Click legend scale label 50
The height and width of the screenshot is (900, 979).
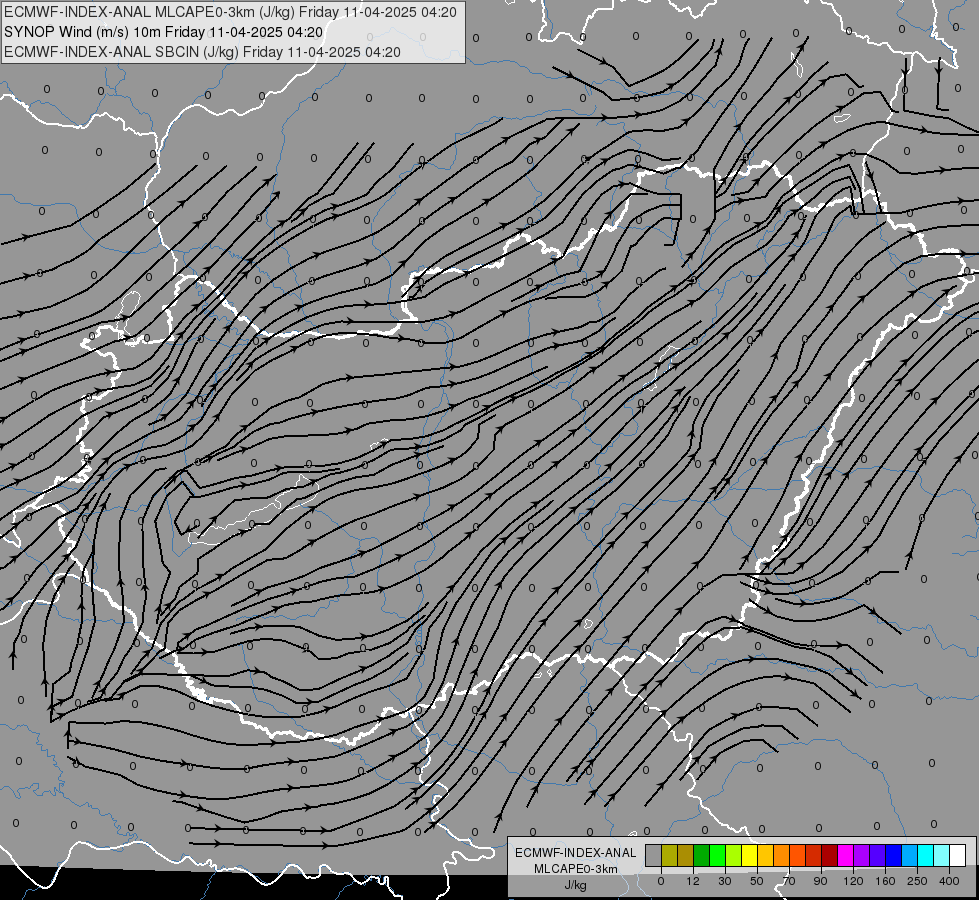[757, 881]
